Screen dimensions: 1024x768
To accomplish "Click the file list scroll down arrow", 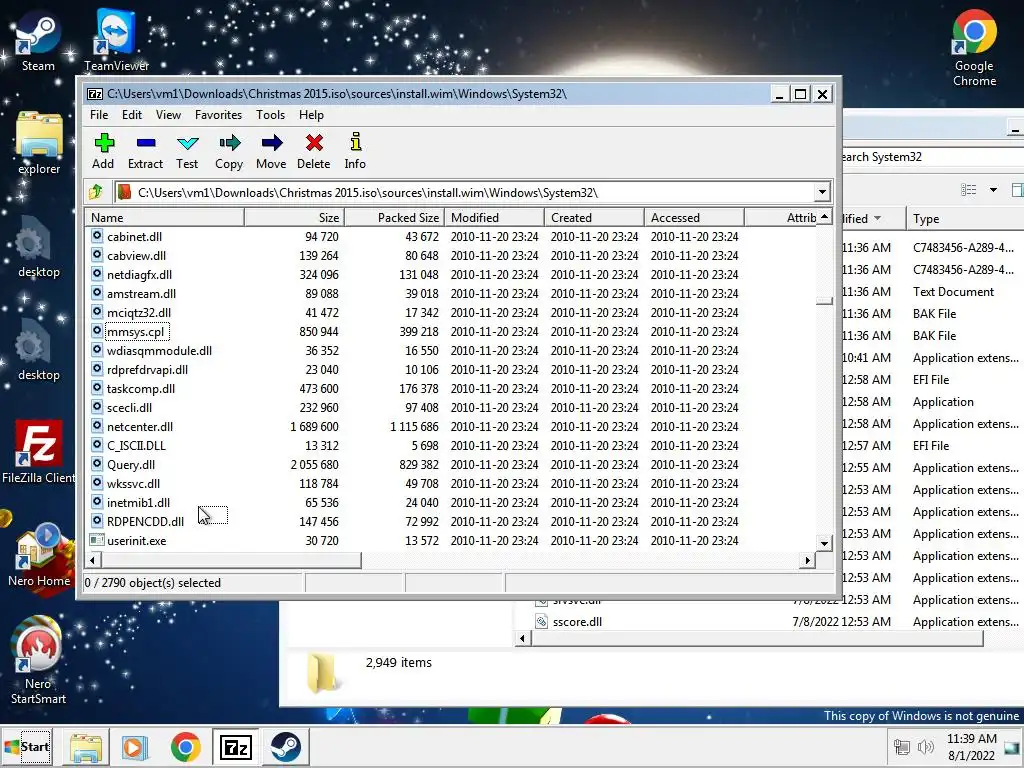I will (824, 543).
